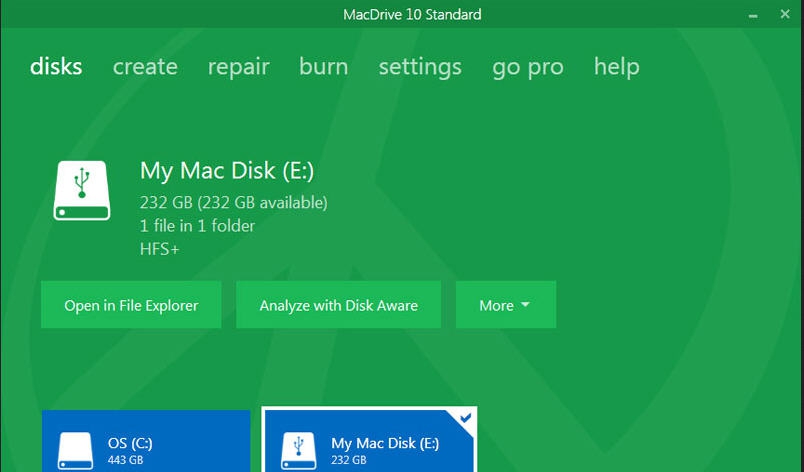Click the HFS+ file system label

pos(159,250)
